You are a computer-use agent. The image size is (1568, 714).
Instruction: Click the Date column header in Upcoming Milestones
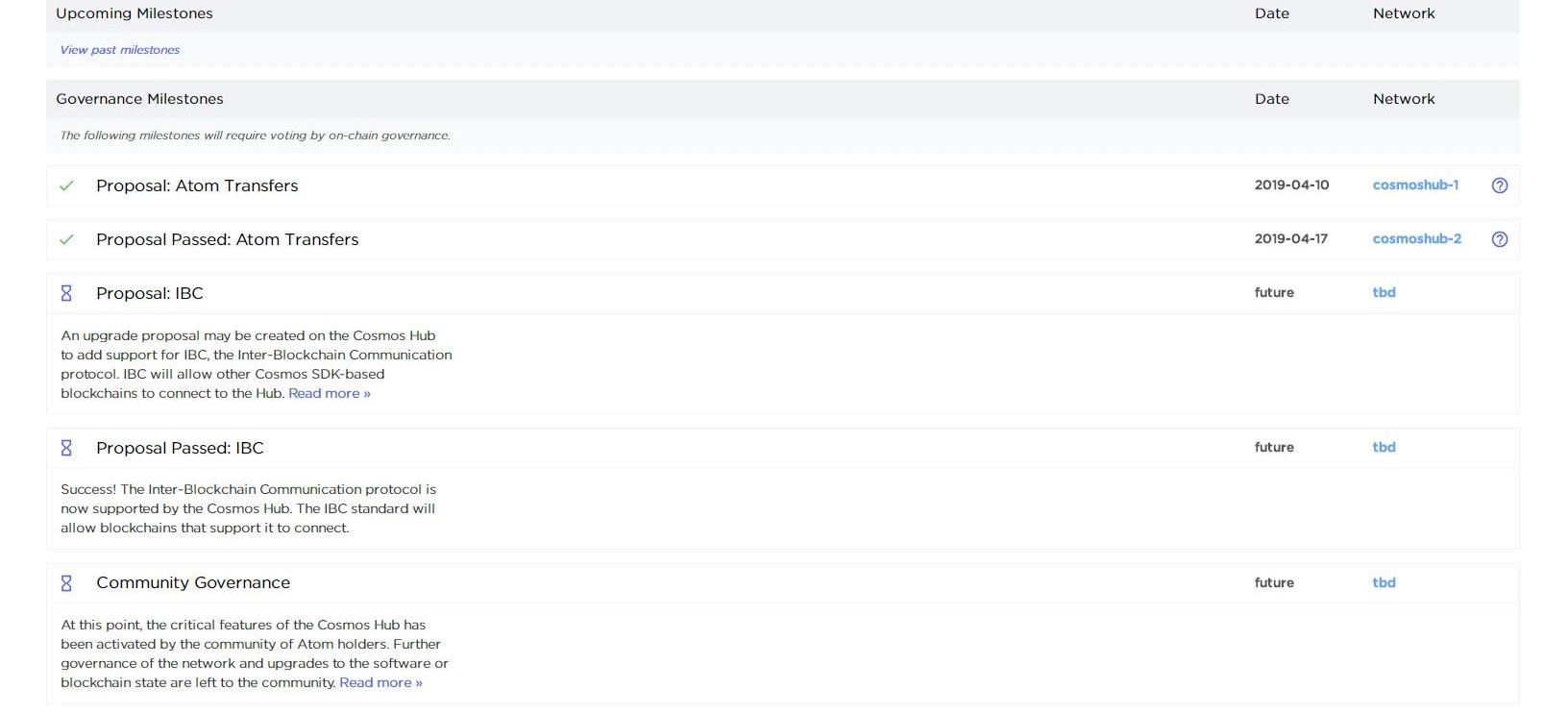pos(1272,13)
